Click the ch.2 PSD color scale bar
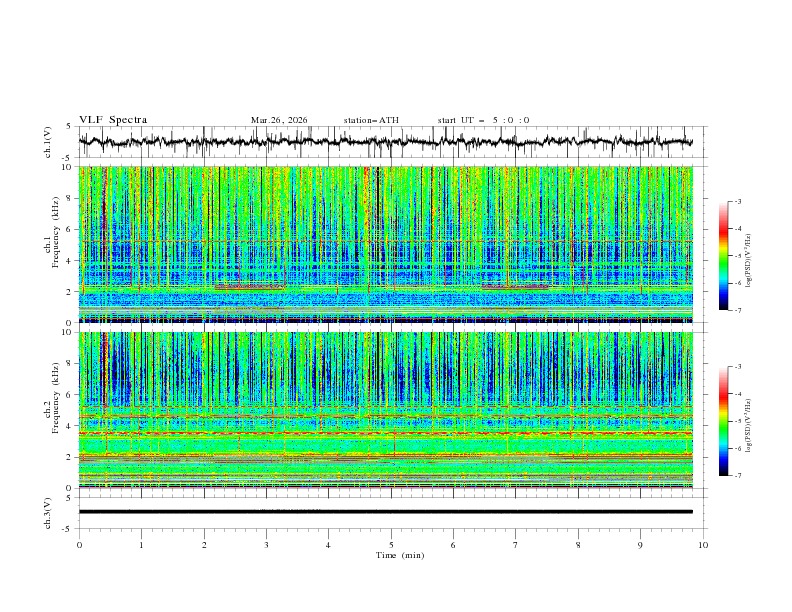This screenshot has height=612, width=792. coord(724,421)
